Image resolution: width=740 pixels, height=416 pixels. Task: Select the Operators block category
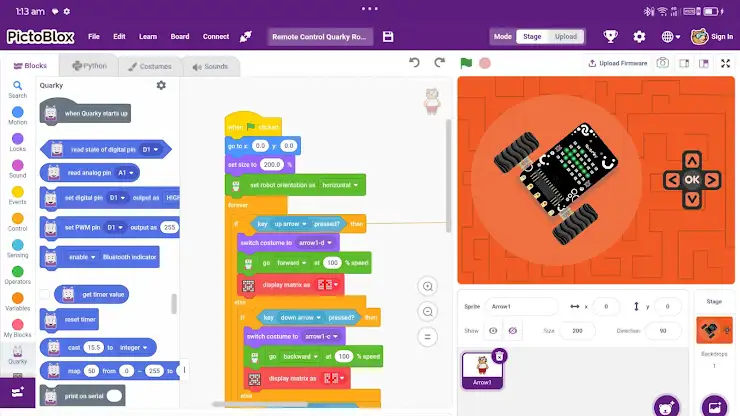17,275
